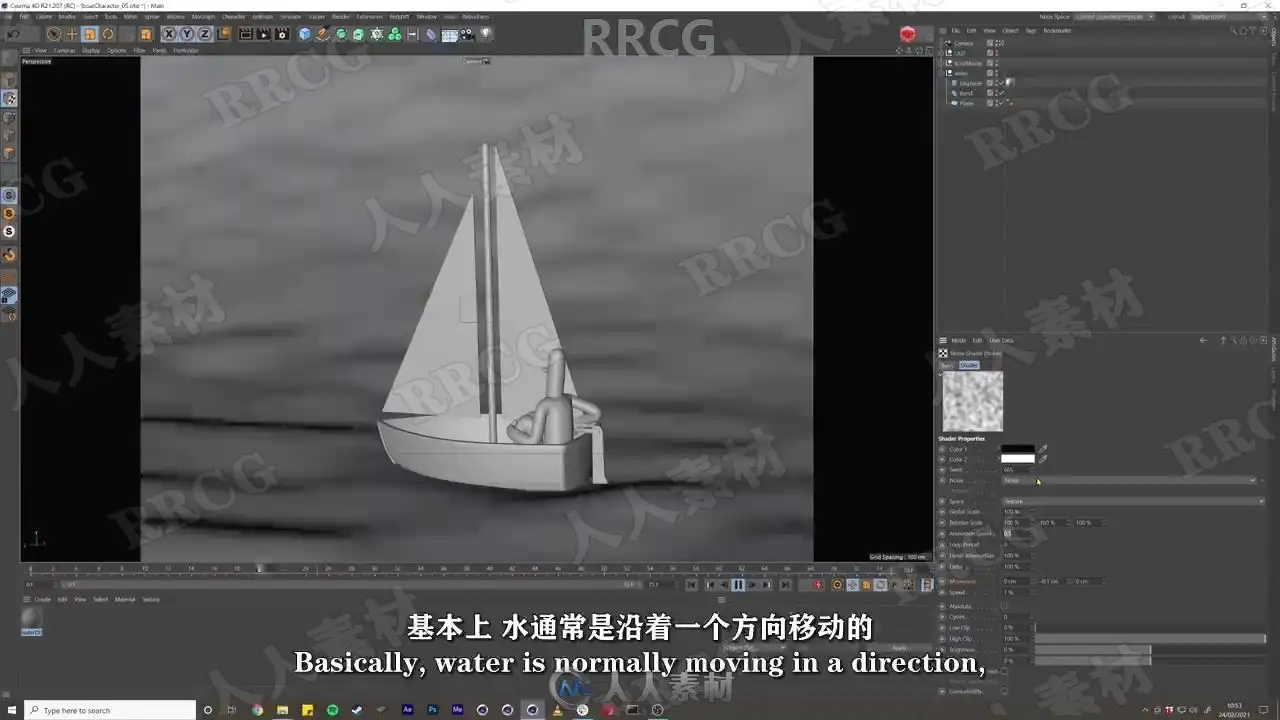Toggle Camera layer checkbox in Object Manager
The image size is (1280, 720).
click(990, 43)
